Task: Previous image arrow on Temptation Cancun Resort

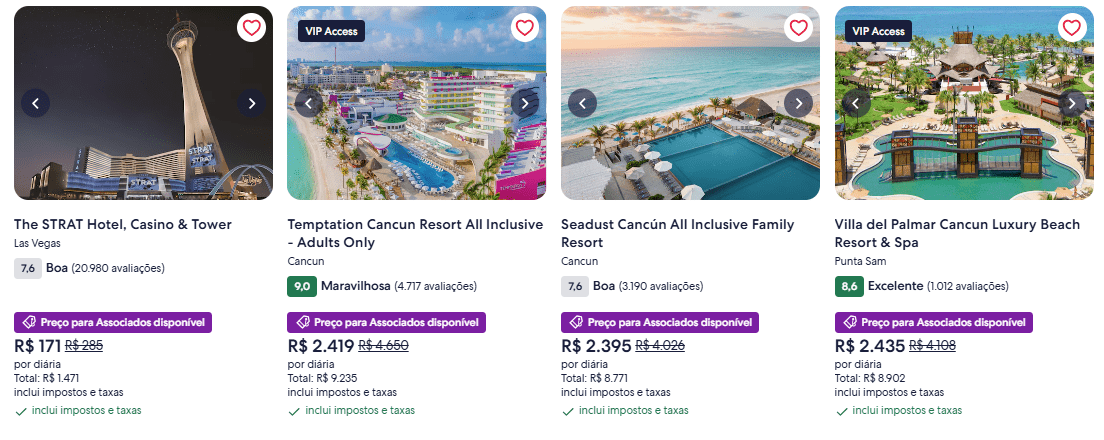Action: point(309,103)
